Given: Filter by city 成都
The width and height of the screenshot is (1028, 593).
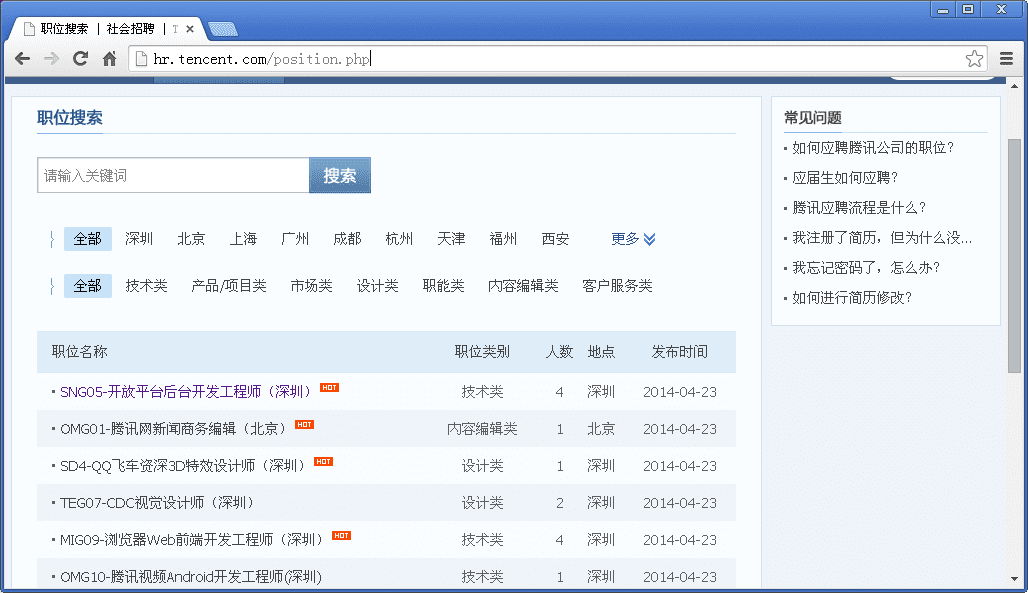Looking at the screenshot, I should [x=347, y=239].
